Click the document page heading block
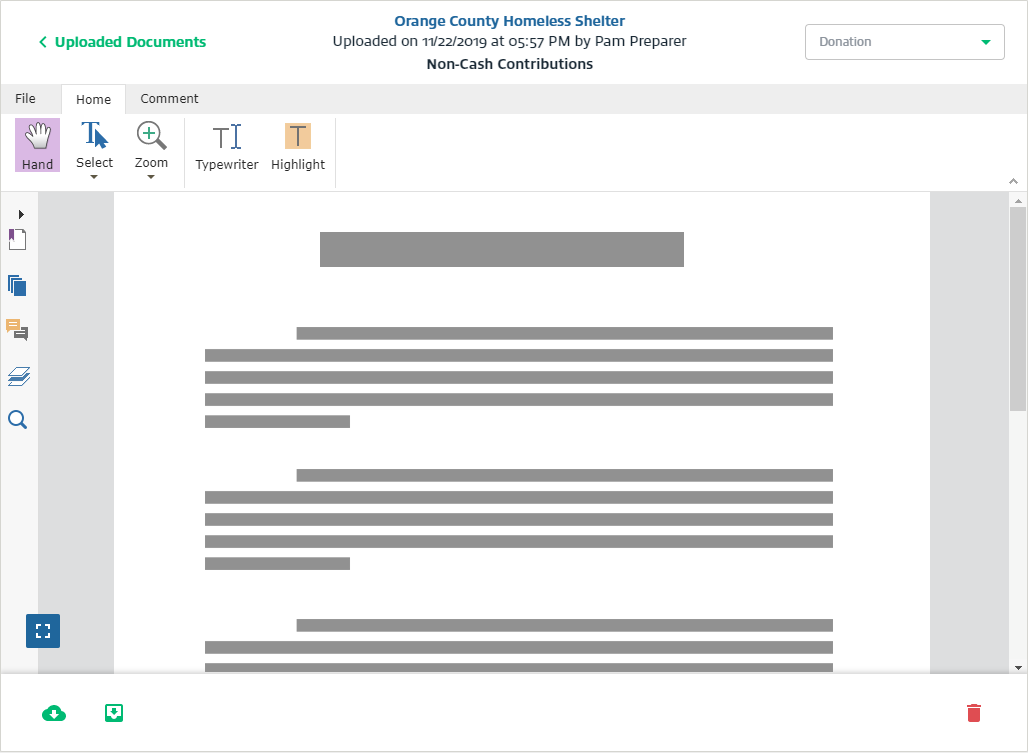Screen dimensions: 1028x753 tap(502, 249)
